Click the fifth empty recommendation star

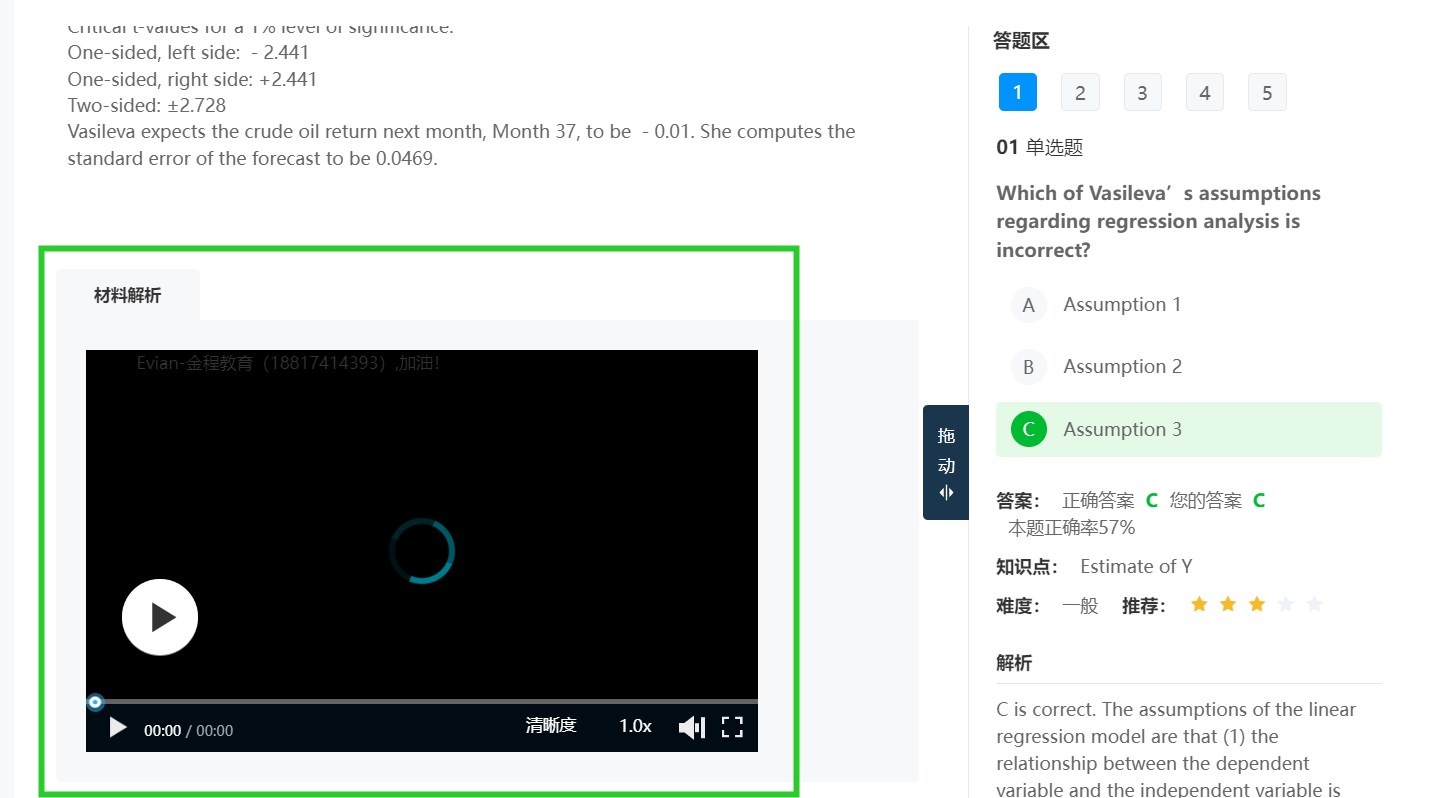[x=1314, y=604]
